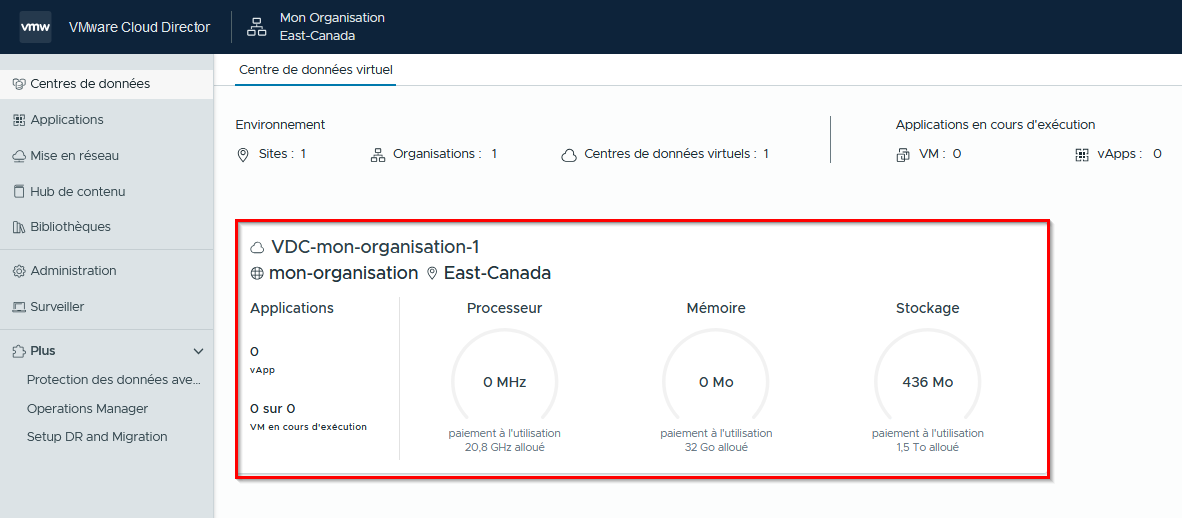The image size is (1182, 518).
Task: Click the Plus puzzle-piece icon
Action: 20,351
